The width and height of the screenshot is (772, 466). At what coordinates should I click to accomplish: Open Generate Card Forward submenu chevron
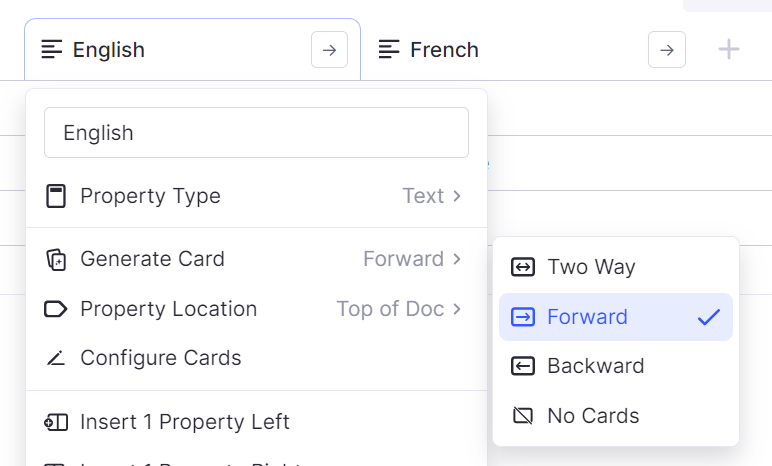tap(457, 259)
